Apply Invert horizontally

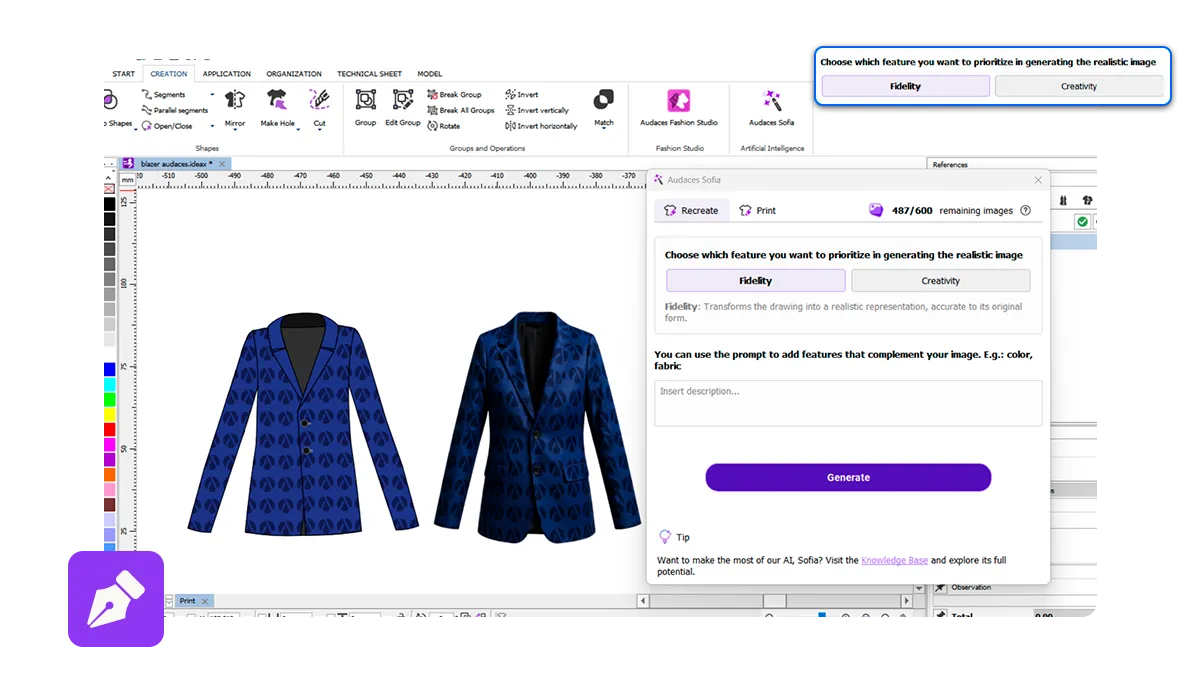tap(541, 126)
